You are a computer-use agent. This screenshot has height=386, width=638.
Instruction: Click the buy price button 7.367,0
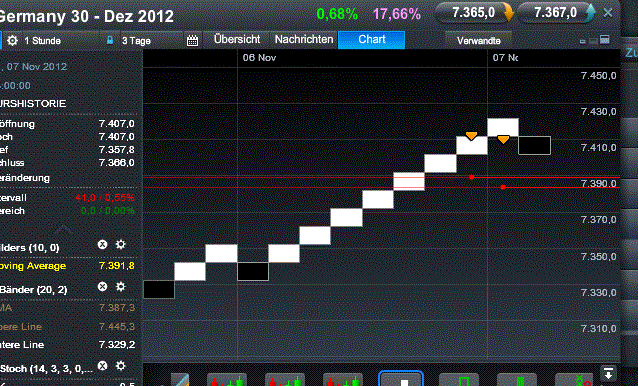tap(556, 13)
